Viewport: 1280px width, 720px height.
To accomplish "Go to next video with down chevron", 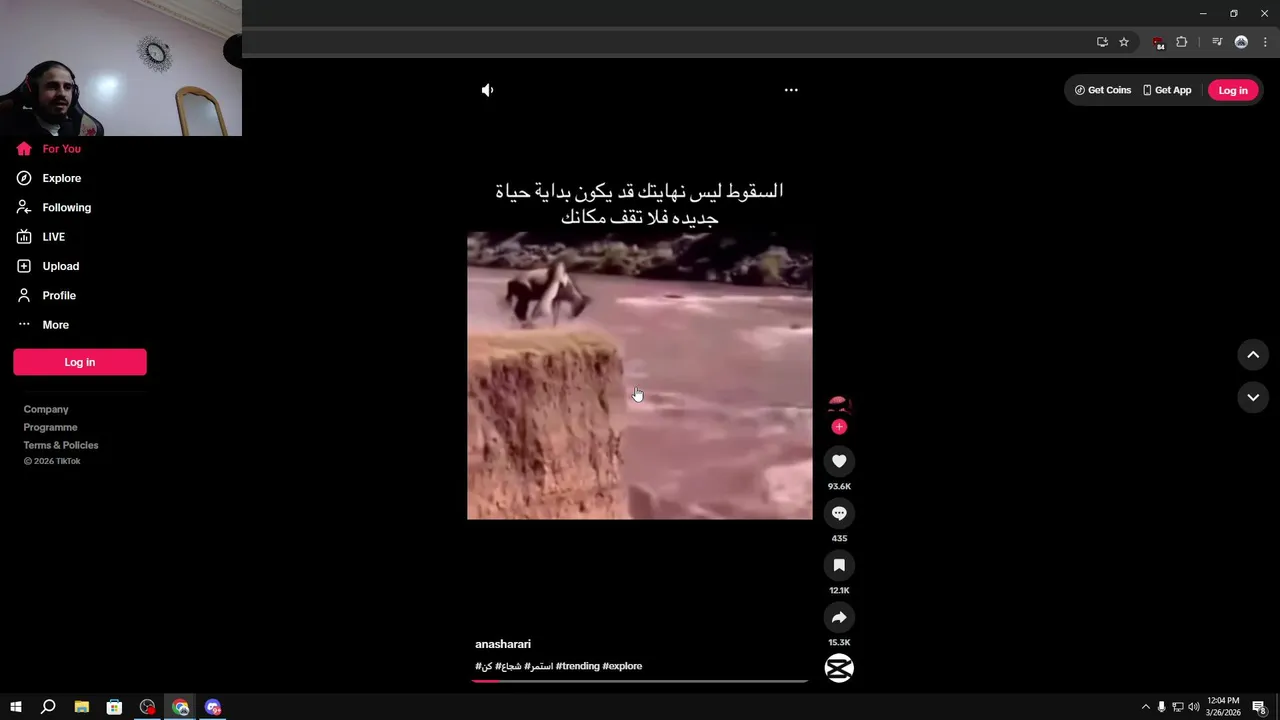I will pos(1253,397).
